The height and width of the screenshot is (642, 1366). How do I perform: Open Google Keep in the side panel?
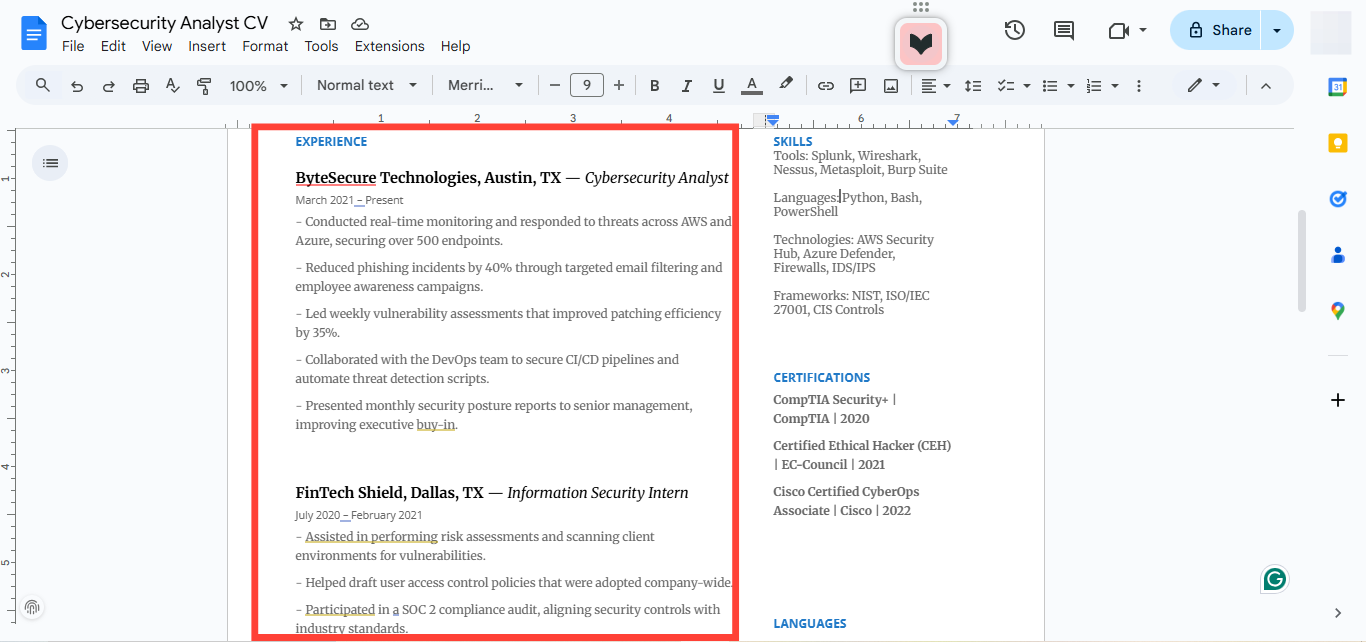pos(1337,143)
